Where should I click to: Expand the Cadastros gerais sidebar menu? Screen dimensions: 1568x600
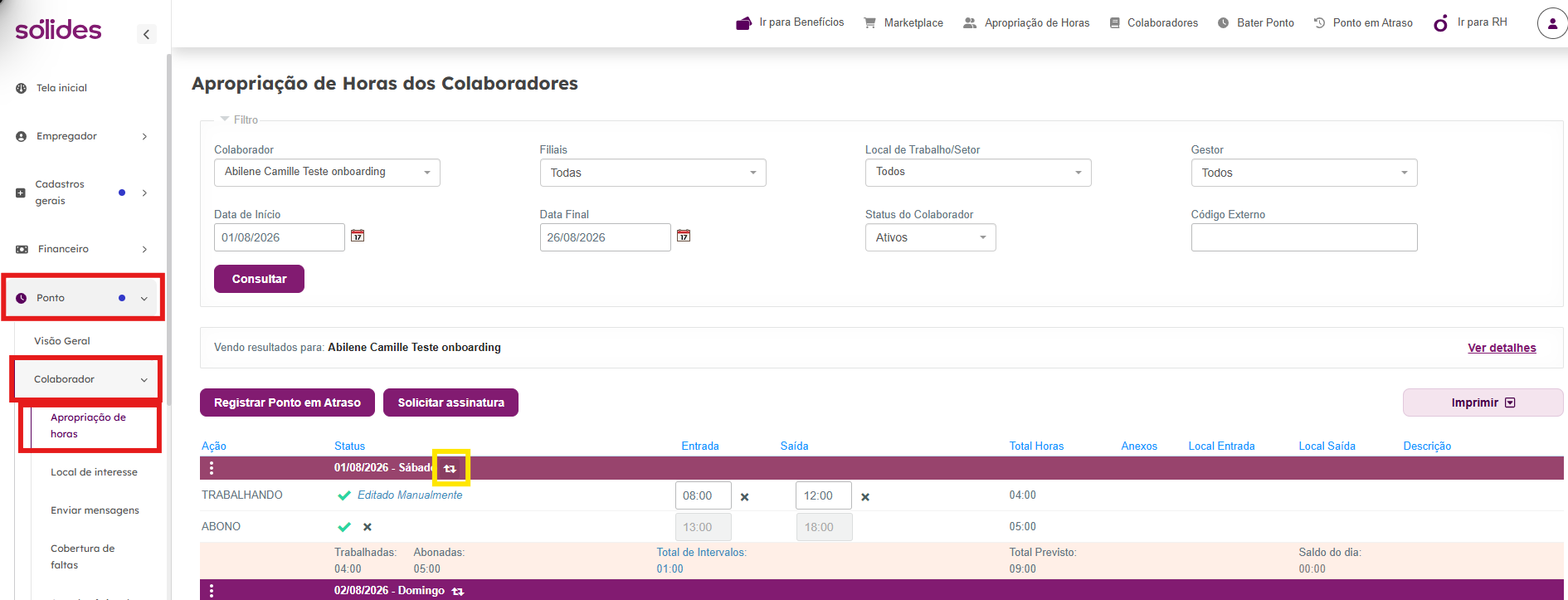pos(81,193)
